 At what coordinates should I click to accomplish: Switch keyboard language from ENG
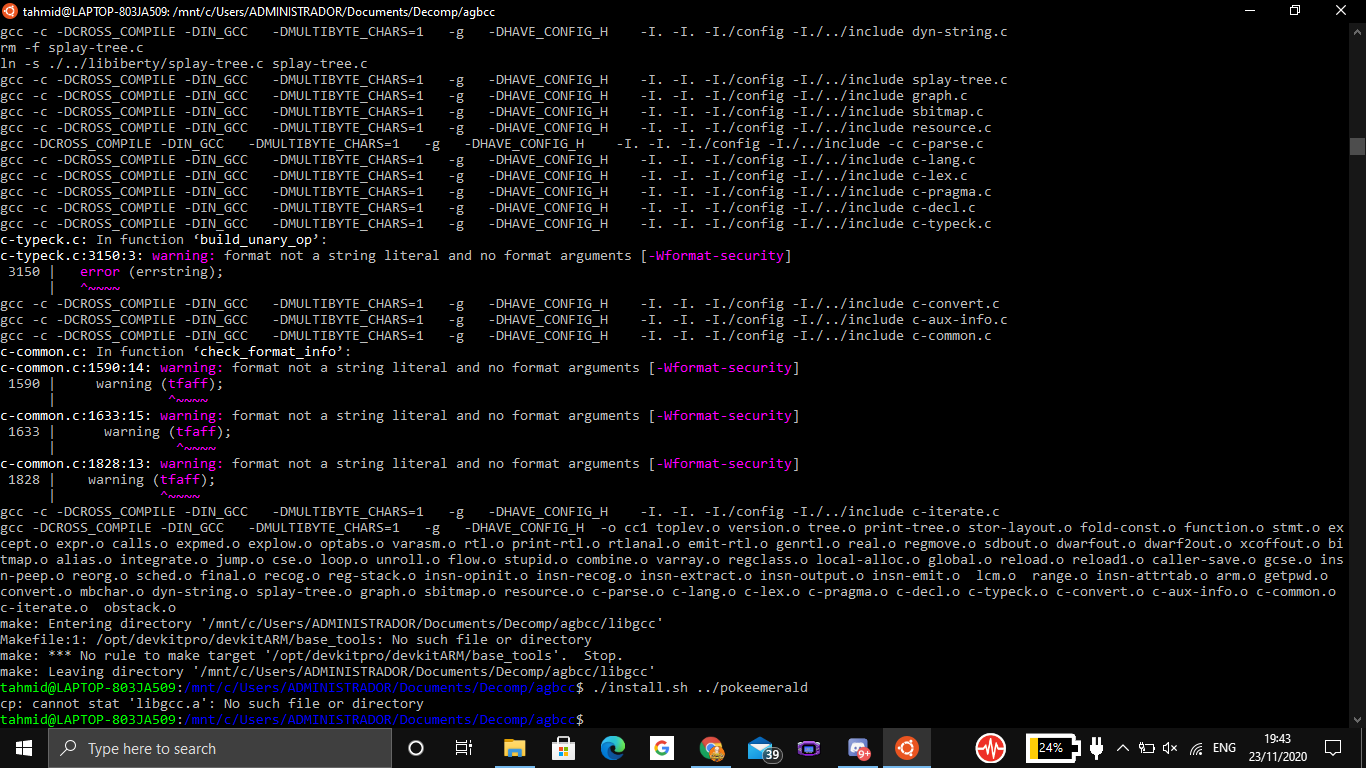(1224, 748)
